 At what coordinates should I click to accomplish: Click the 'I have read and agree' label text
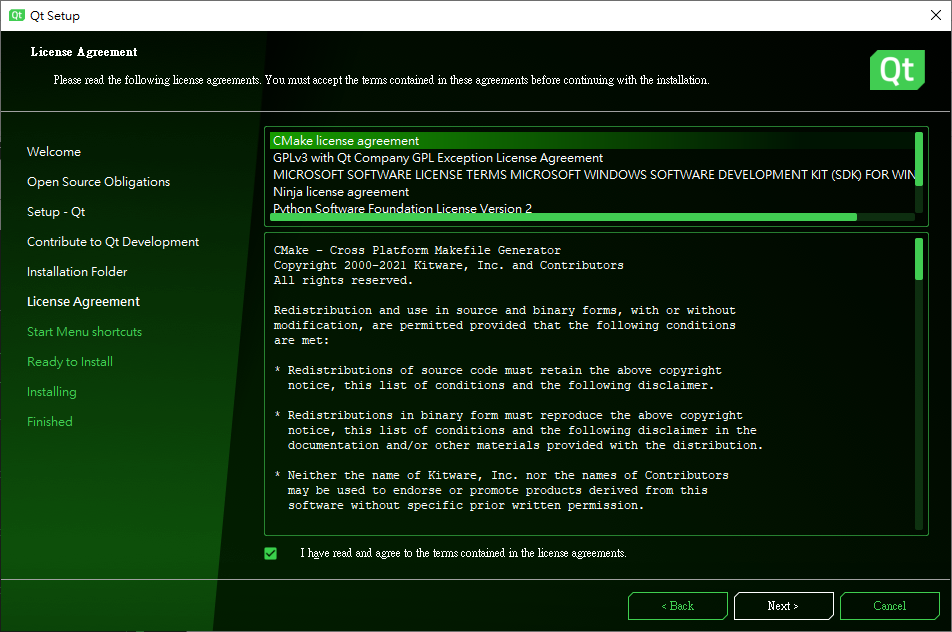coord(463,553)
